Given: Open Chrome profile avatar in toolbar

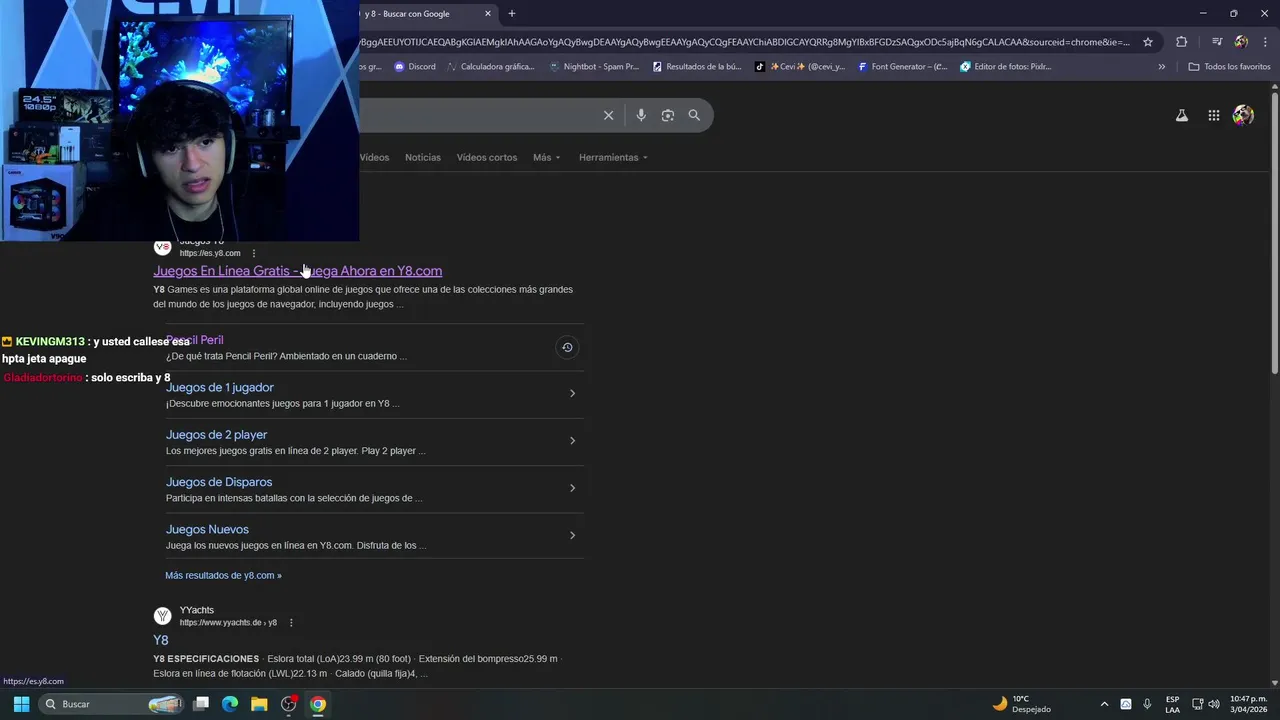Looking at the screenshot, I should [x=1241, y=42].
